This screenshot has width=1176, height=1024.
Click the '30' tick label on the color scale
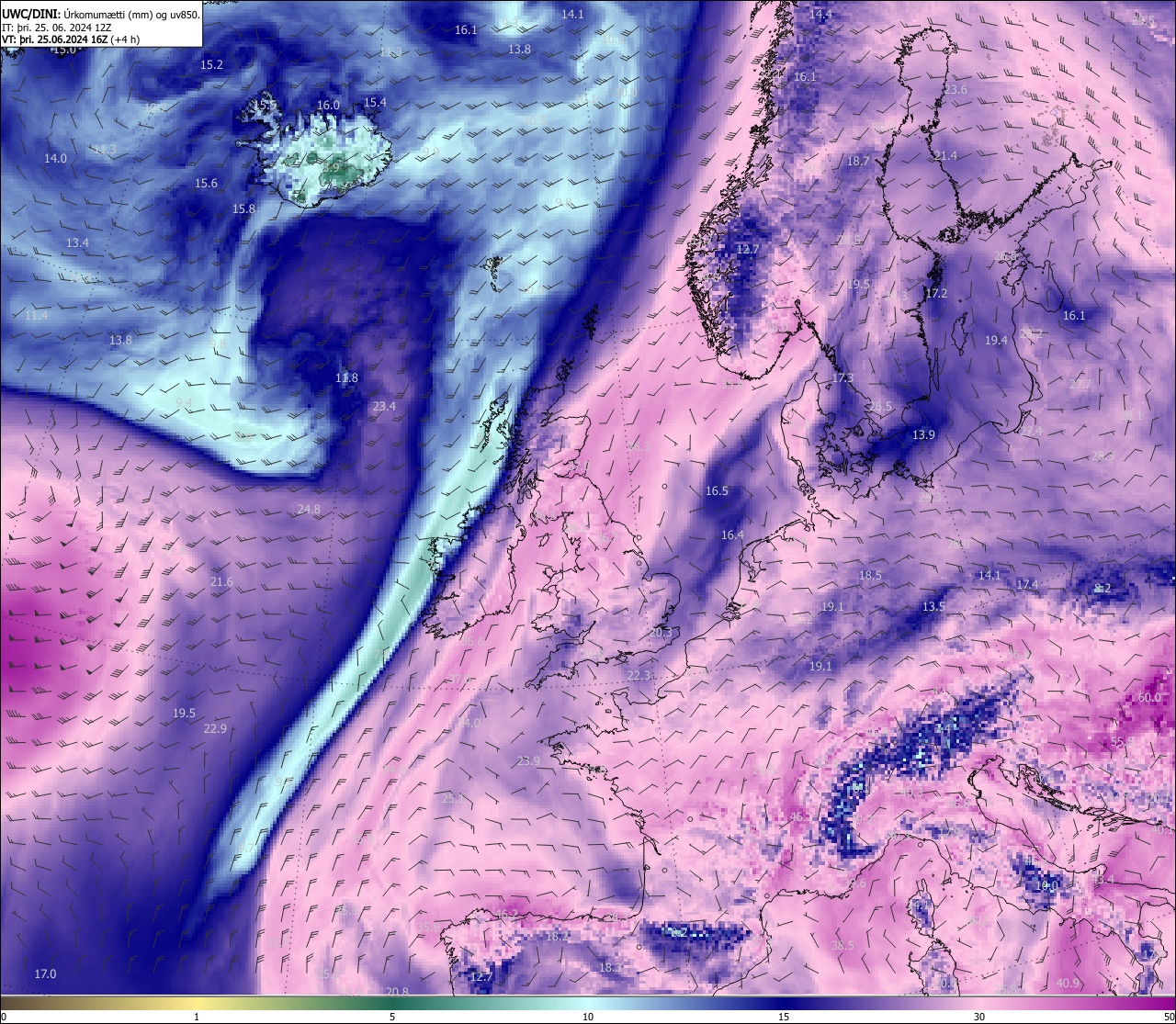tap(979, 1017)
